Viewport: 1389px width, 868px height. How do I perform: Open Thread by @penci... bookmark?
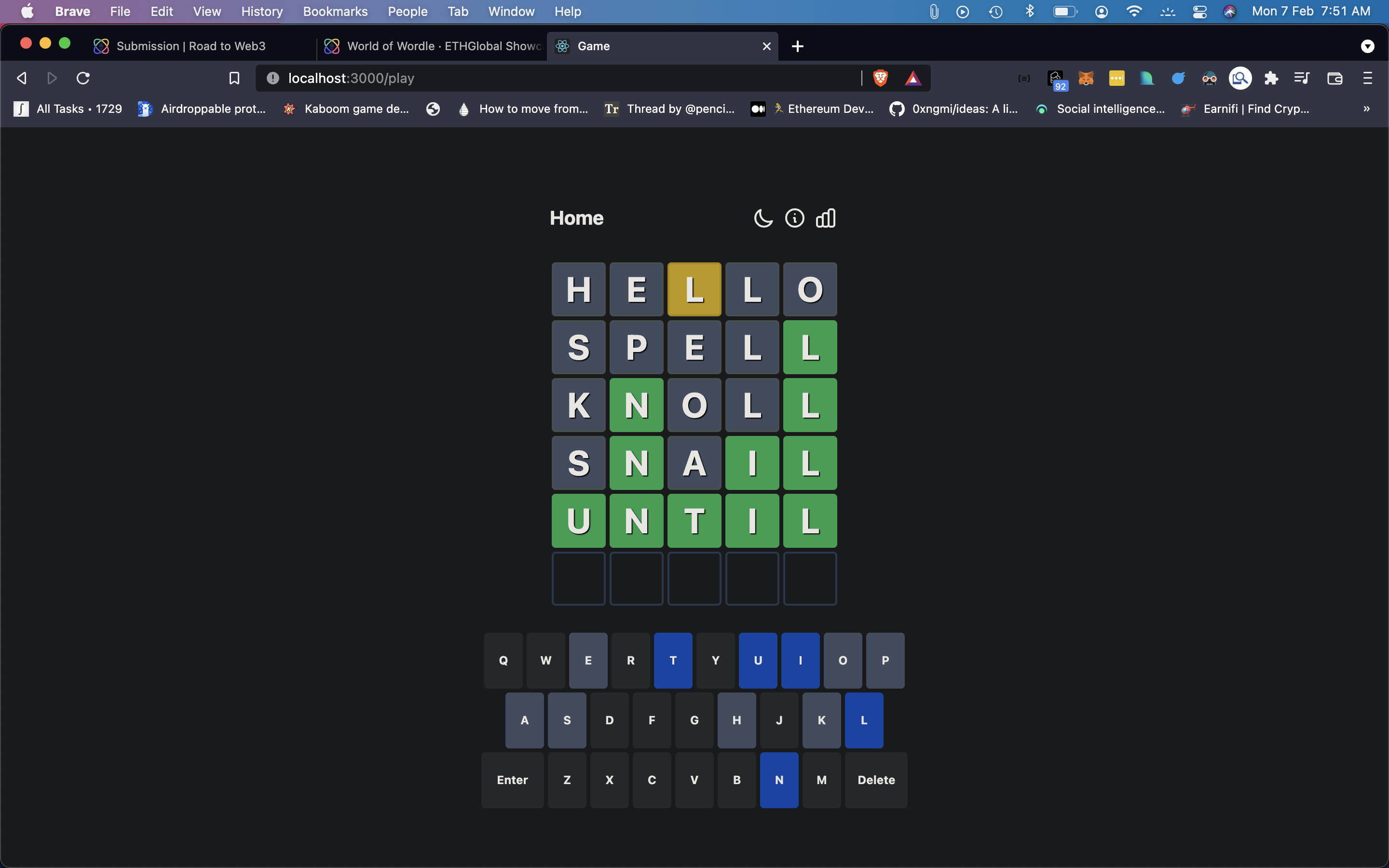[669, 108]
